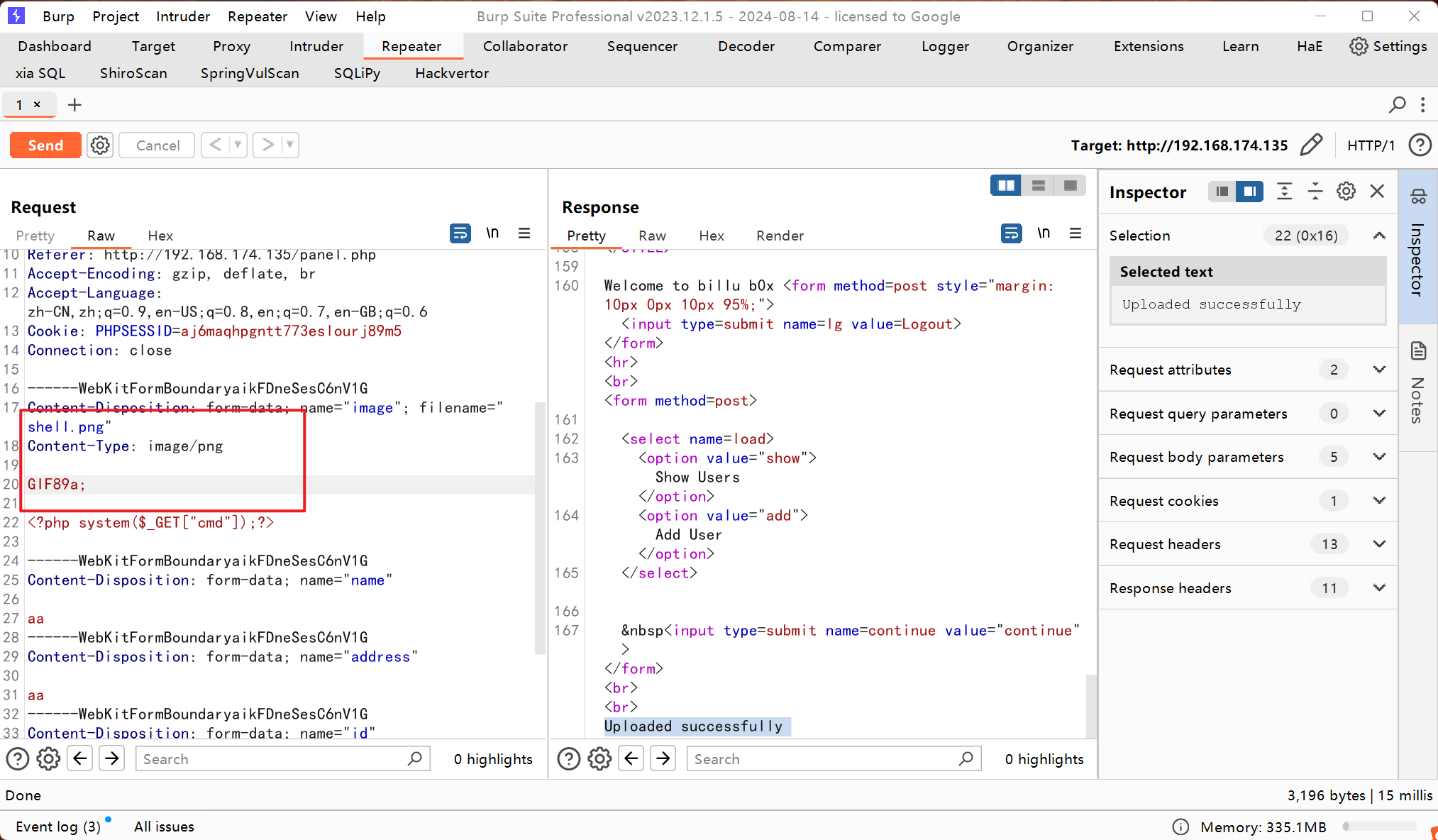Image resolution: width=1438 pixels, height=840 pixels.
Task: Open Request search help icon
Action: click(x=18, y=759)
